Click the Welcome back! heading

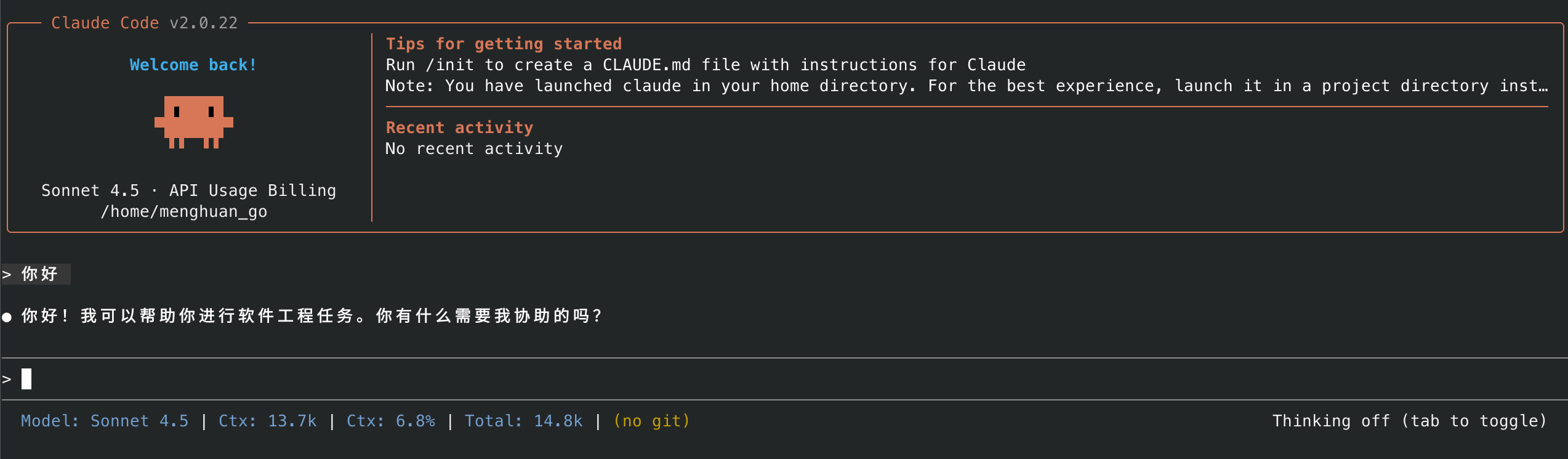click(x=193, y=65)
